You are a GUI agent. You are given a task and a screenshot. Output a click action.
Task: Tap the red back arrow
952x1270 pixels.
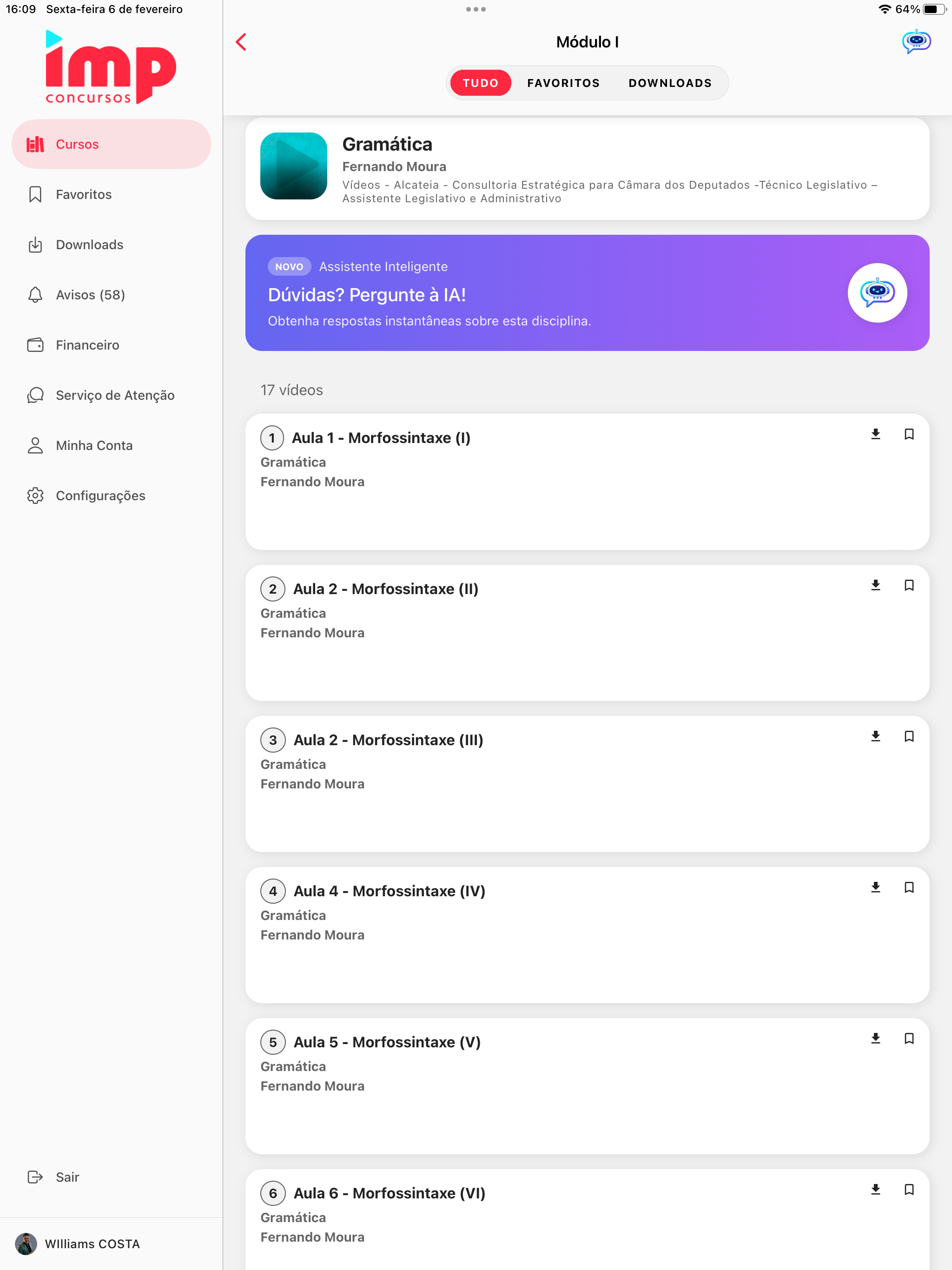(x=241, y=42)
